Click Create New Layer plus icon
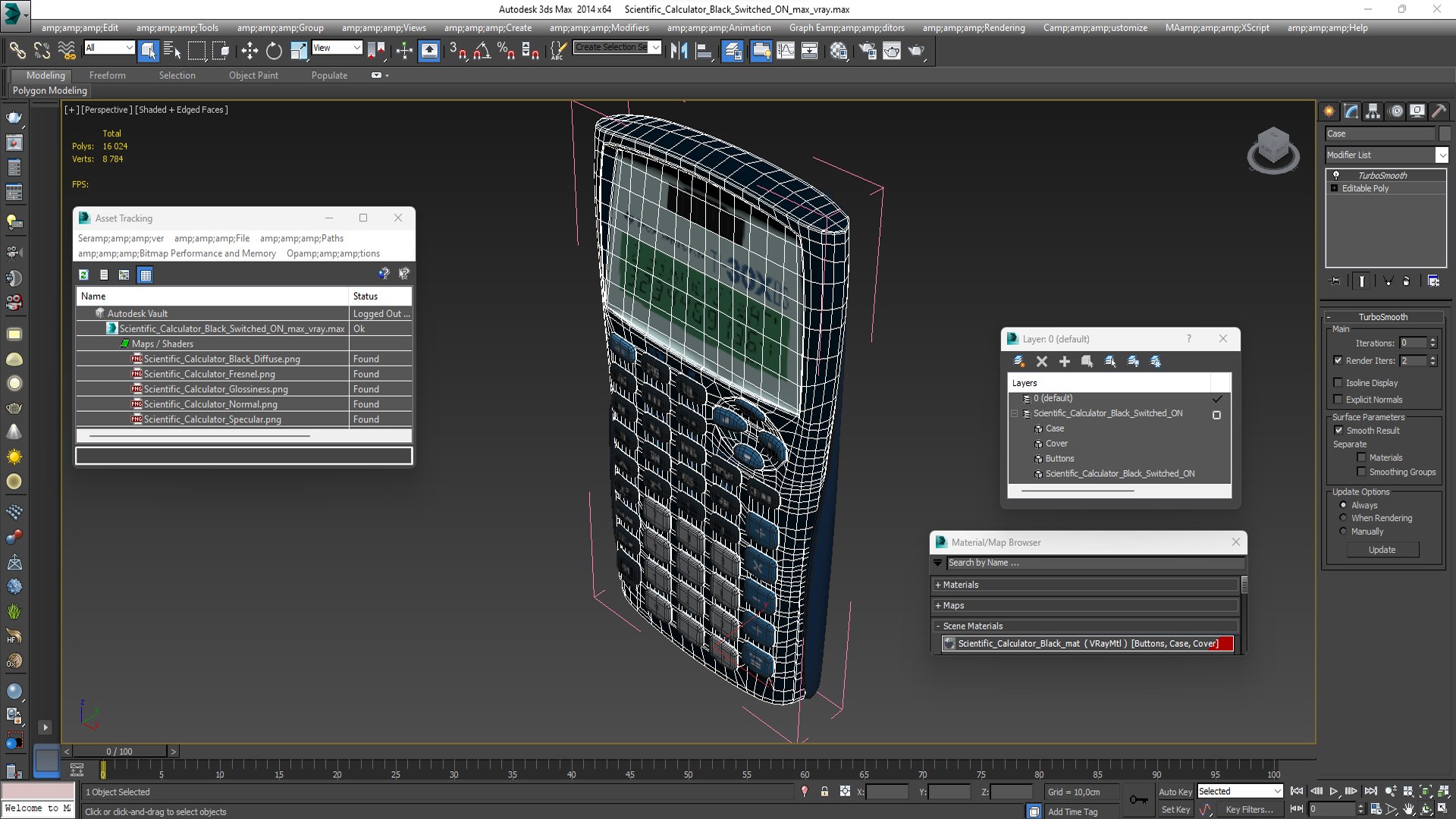The image size is (1456, 819). 1064,362
